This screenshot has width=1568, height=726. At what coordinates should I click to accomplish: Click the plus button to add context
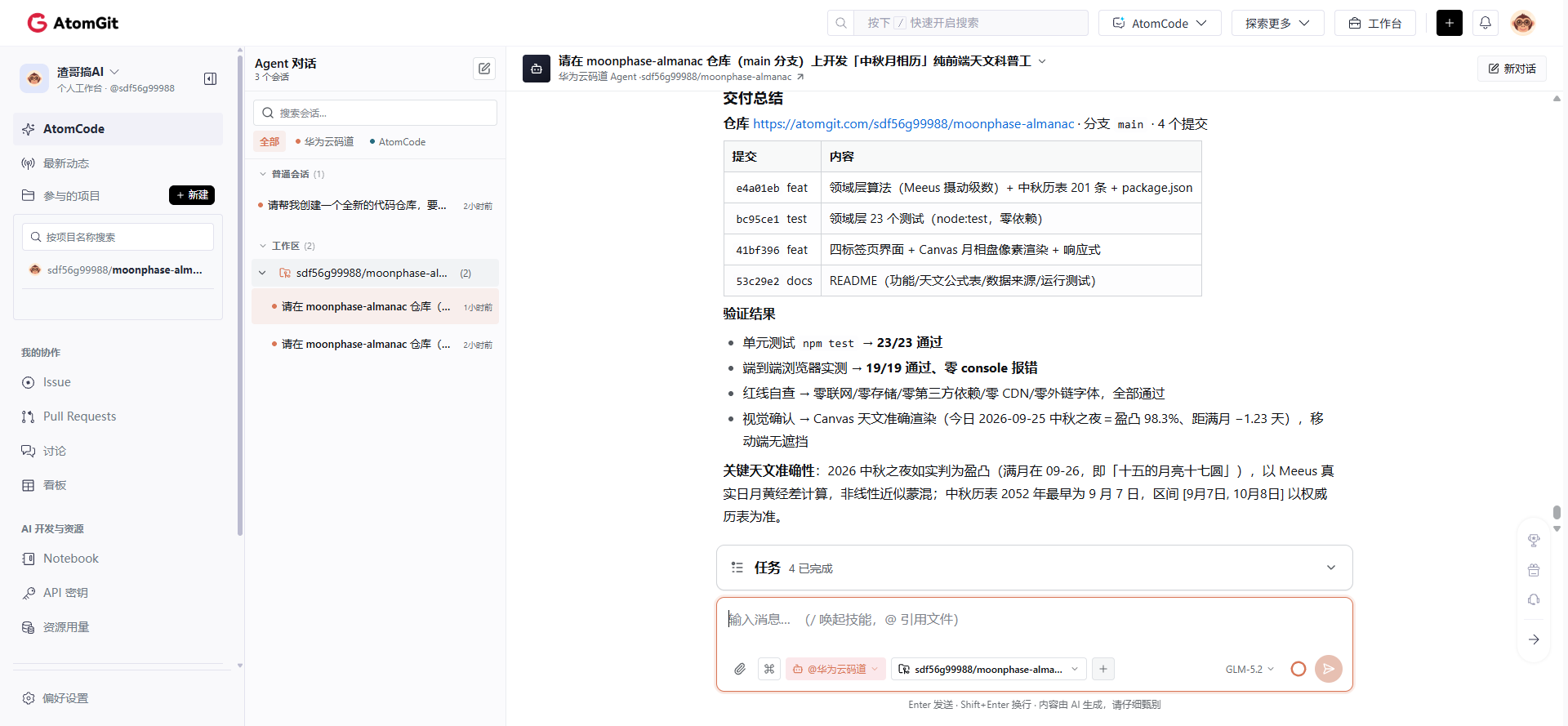(x=1103, y=669)
